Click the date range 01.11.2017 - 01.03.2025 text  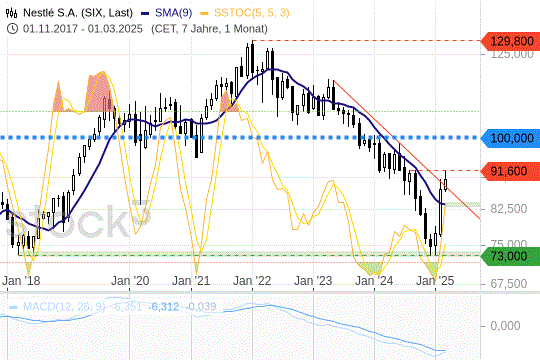83,29
